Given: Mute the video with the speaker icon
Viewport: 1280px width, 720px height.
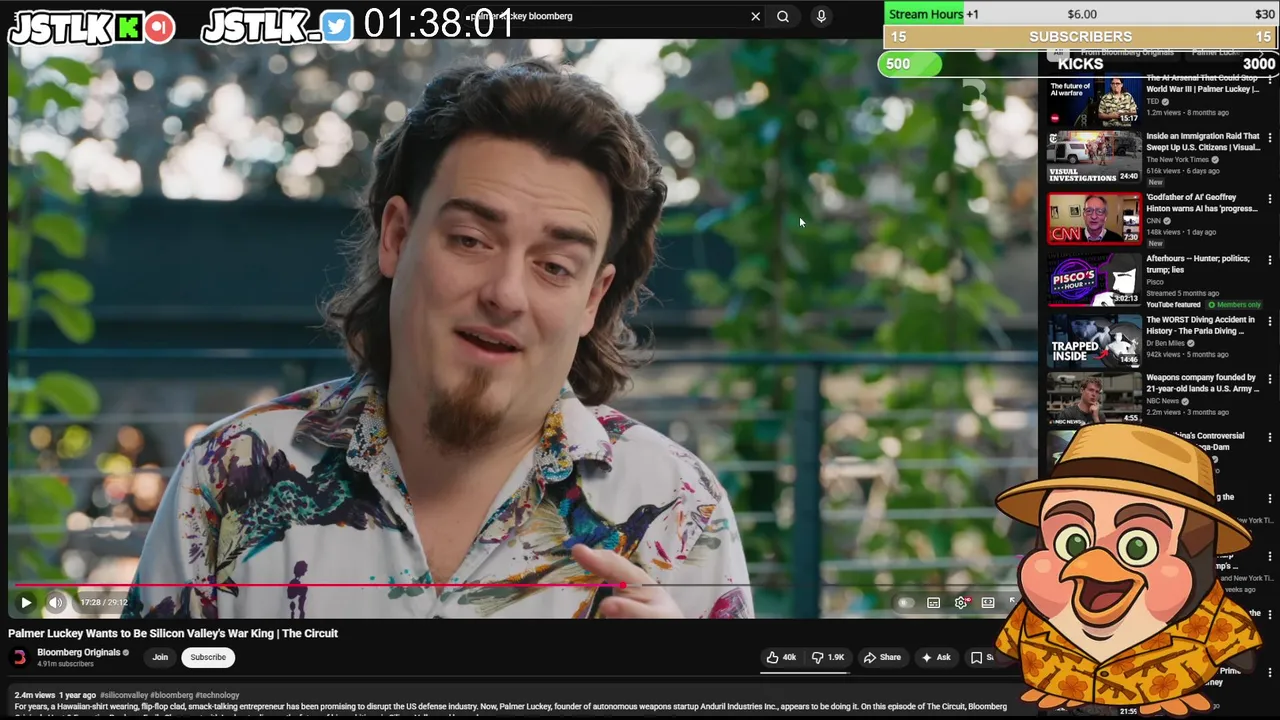Looking at the screenshot, I should (56, 602).
